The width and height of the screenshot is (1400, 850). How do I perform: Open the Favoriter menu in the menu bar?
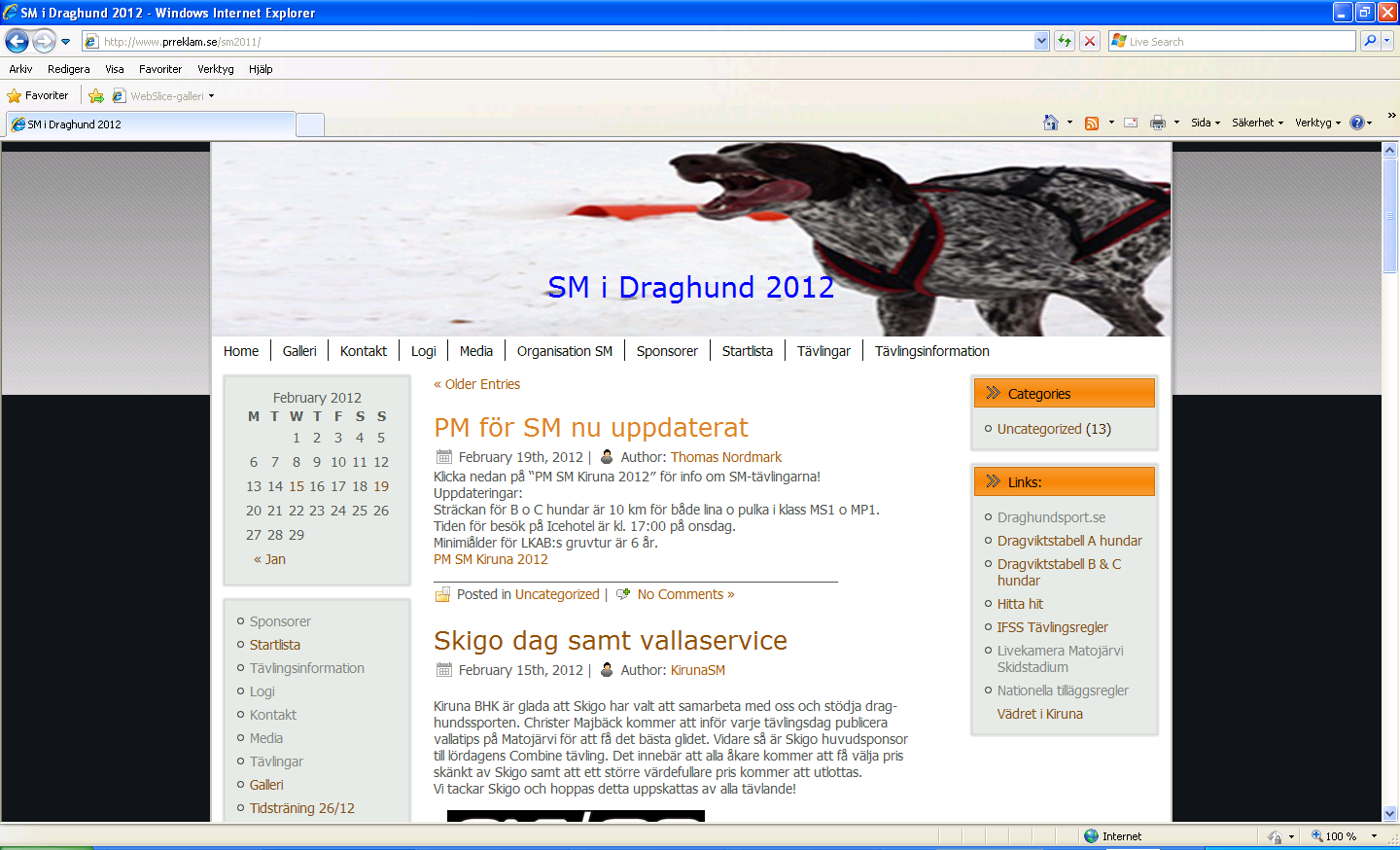(160, 69)
